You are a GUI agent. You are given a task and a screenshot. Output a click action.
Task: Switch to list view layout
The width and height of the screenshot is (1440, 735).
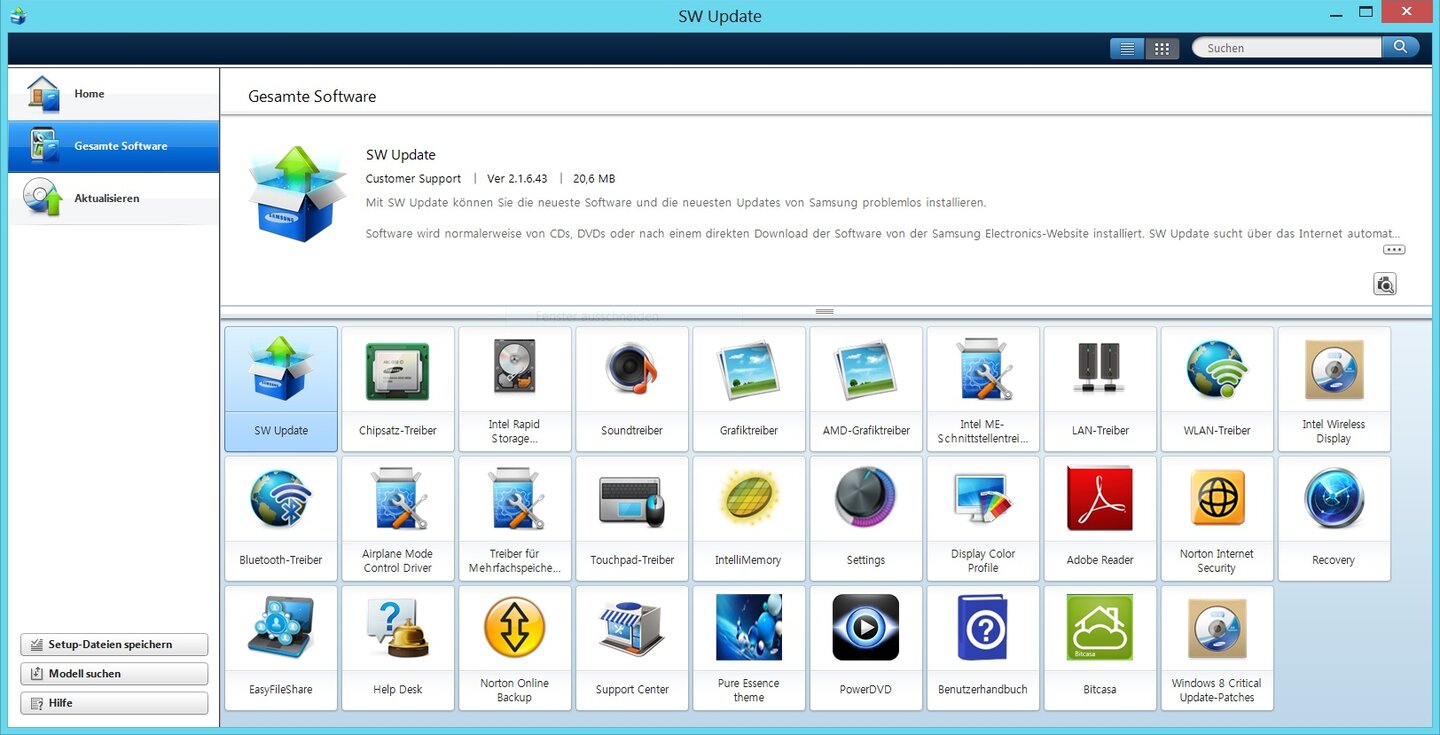tap(1127, 48)
